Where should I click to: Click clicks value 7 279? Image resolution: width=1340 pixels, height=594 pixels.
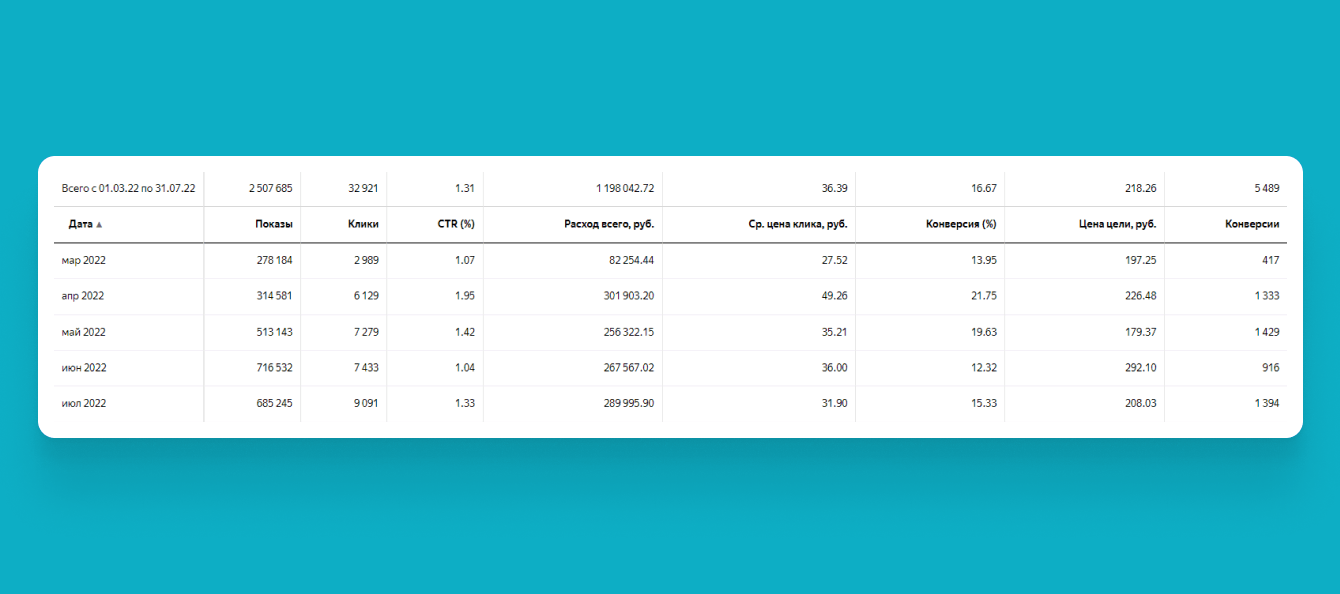[x=364, y=332]
